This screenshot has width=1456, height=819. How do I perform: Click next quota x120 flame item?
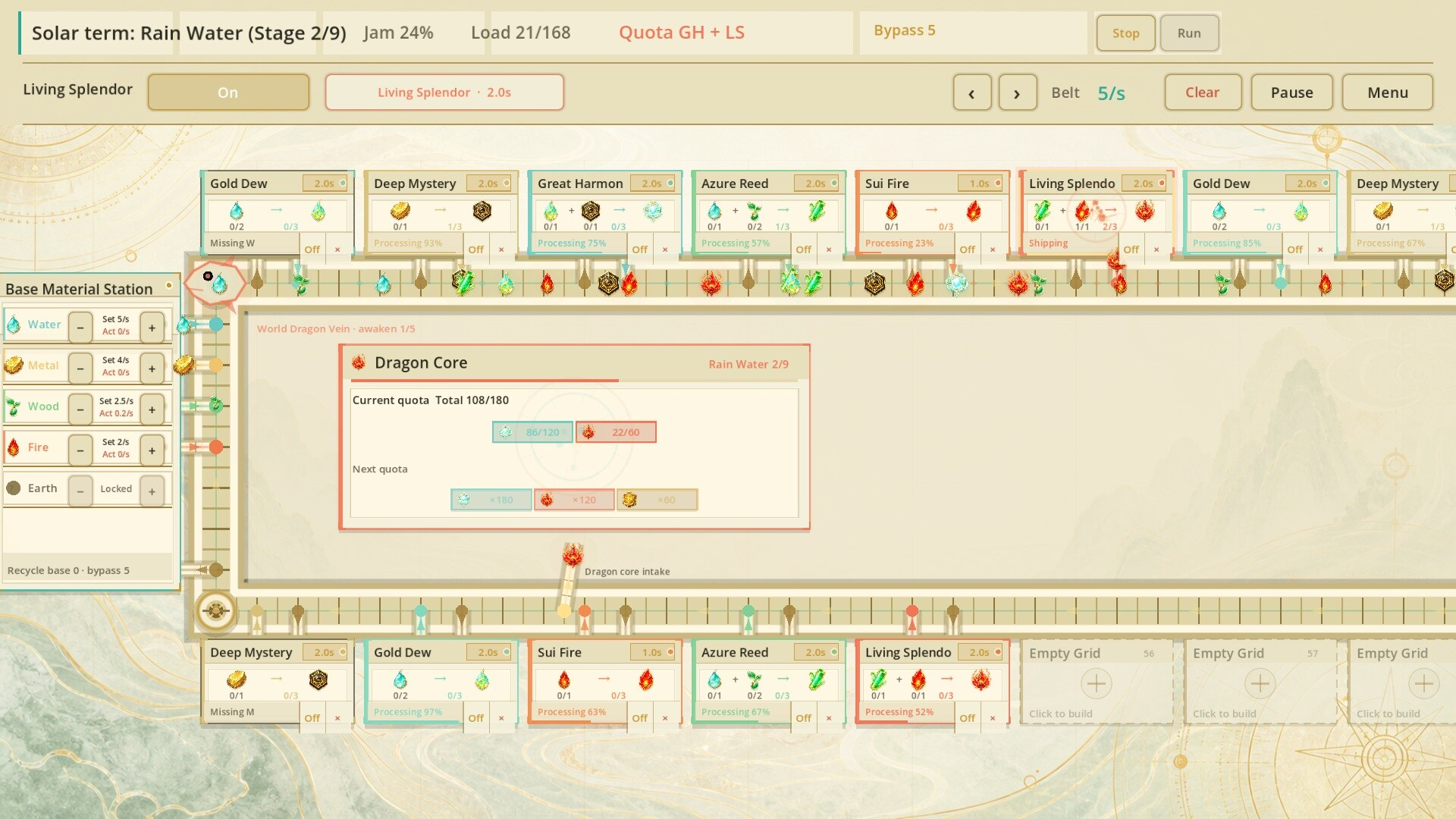click(x=574, y=500)
